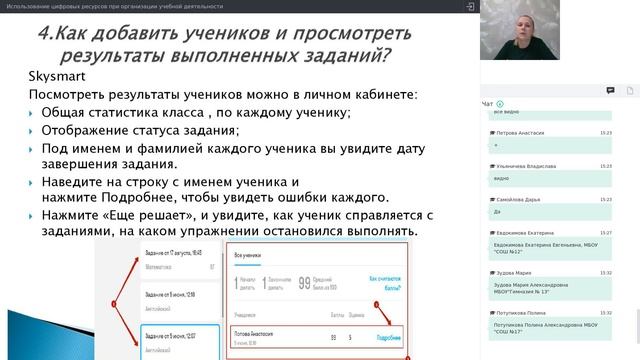Viewport: 640px width, 360px height.
Task: Click the Чат panel label
Action: coord(487,104)
